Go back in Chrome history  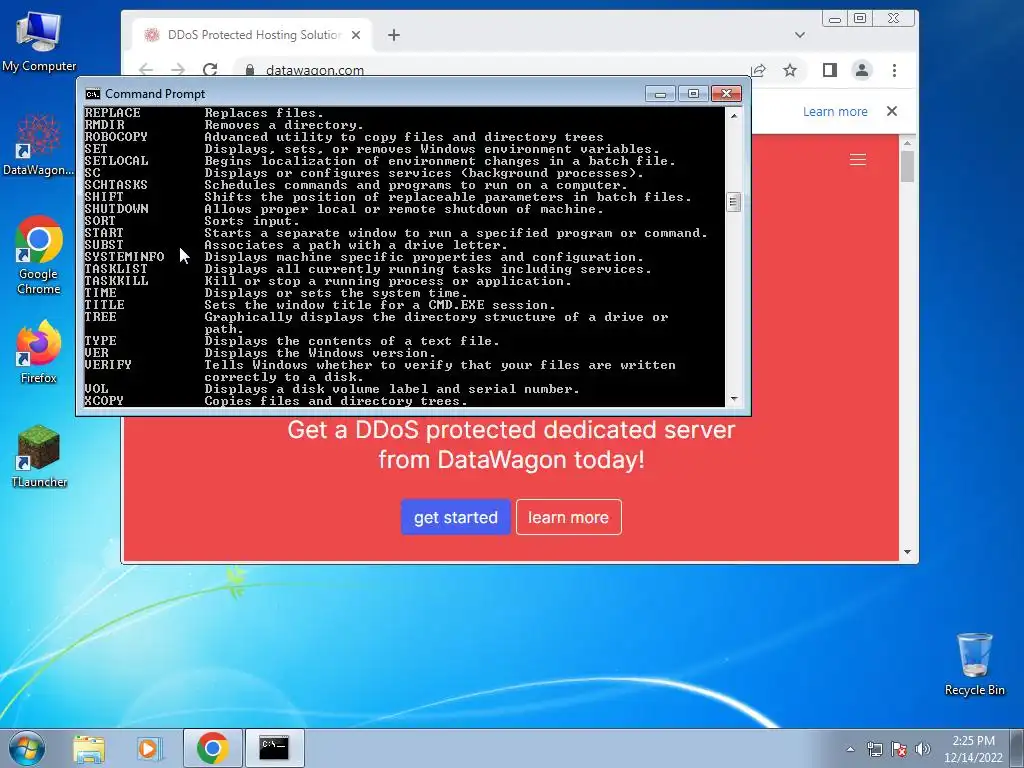(146, 70)
